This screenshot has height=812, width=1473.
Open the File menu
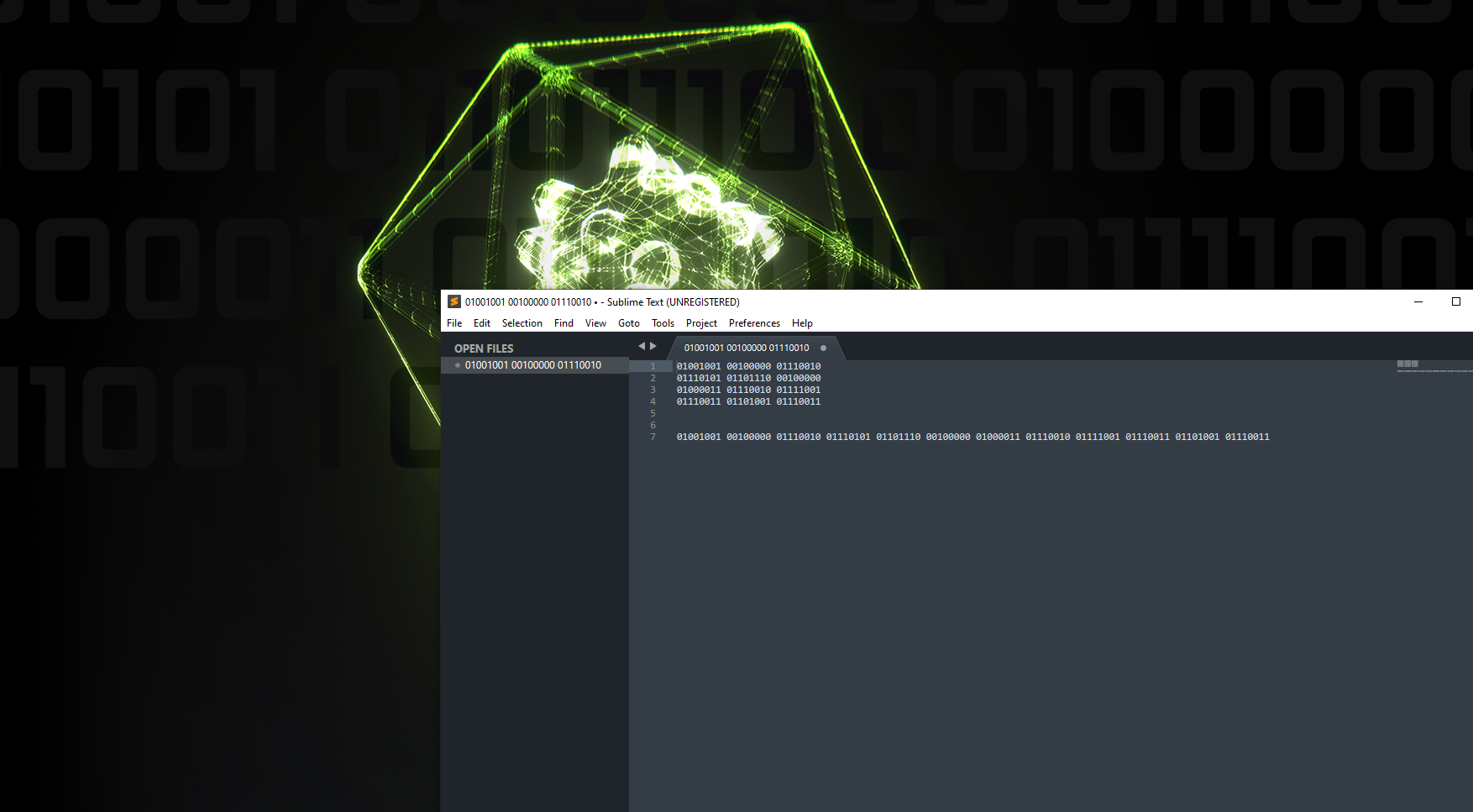coord(454,323)
